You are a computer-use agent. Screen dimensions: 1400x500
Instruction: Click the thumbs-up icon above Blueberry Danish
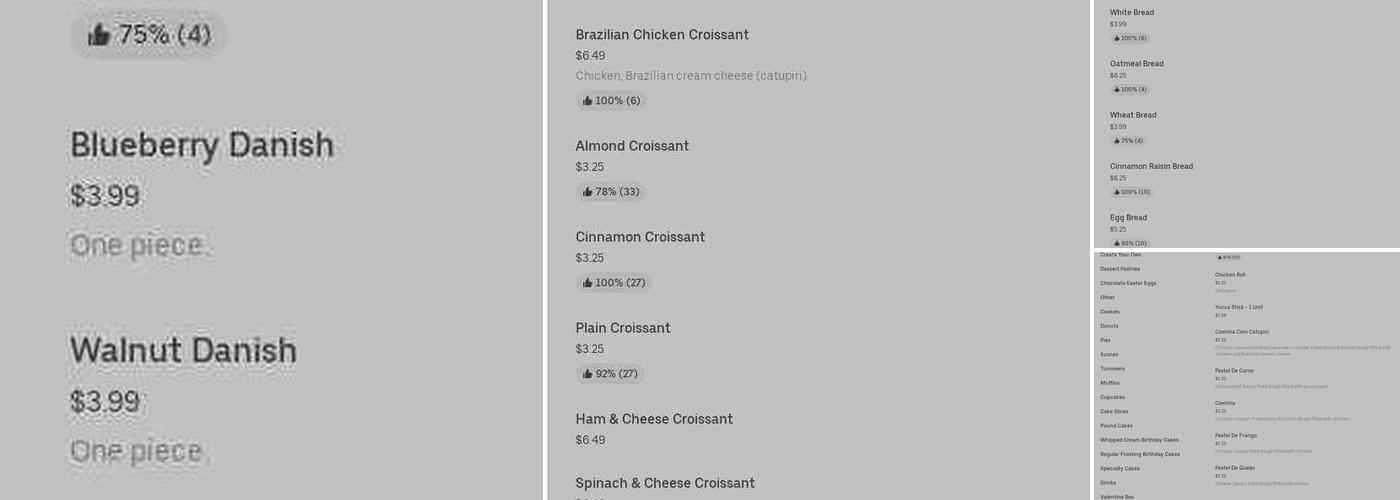[98, 36]
